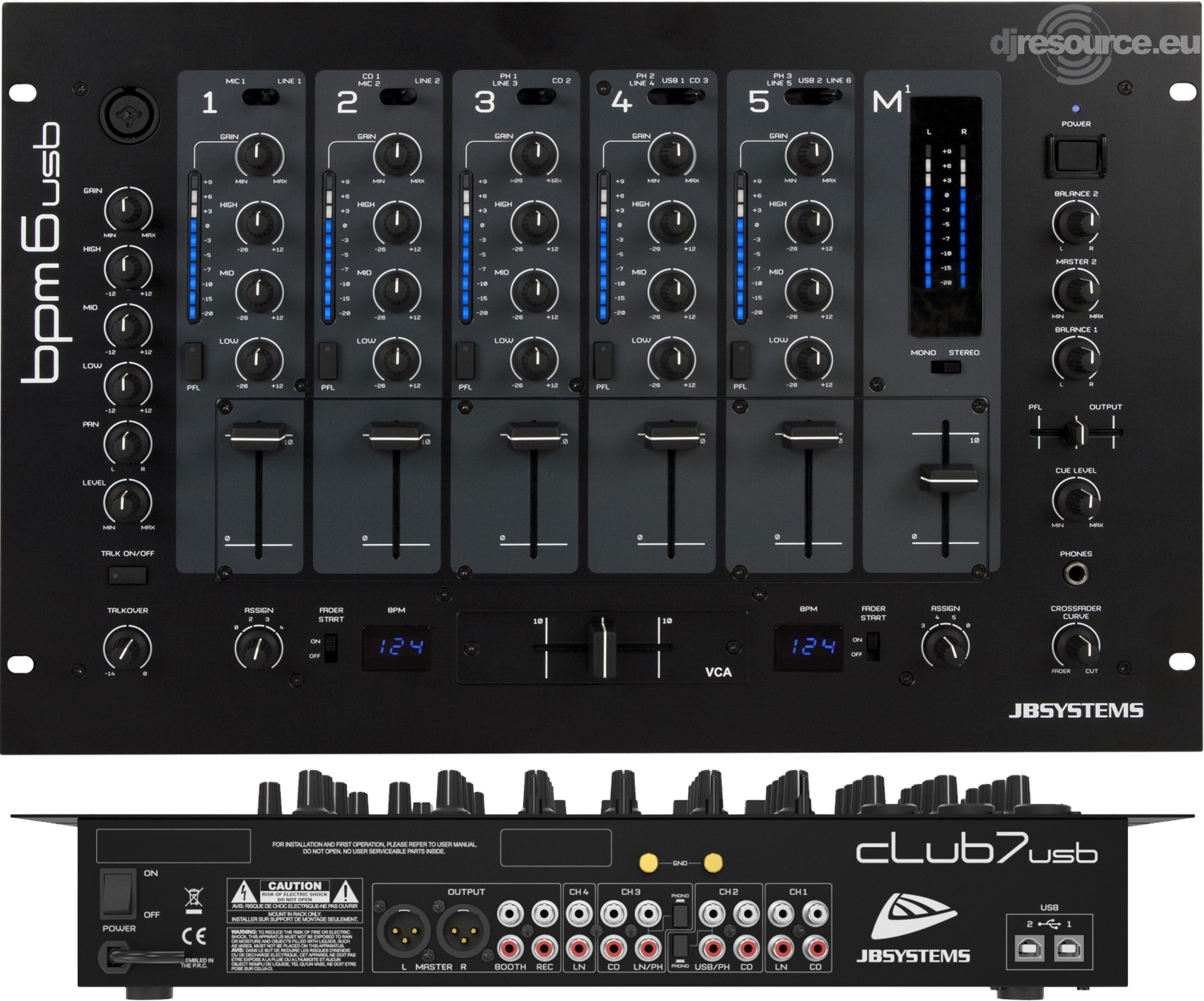This screenshot has width=1204, height=1001.
Task: Click the front-panel mic combo XLR input
Action: coord(129,113)
